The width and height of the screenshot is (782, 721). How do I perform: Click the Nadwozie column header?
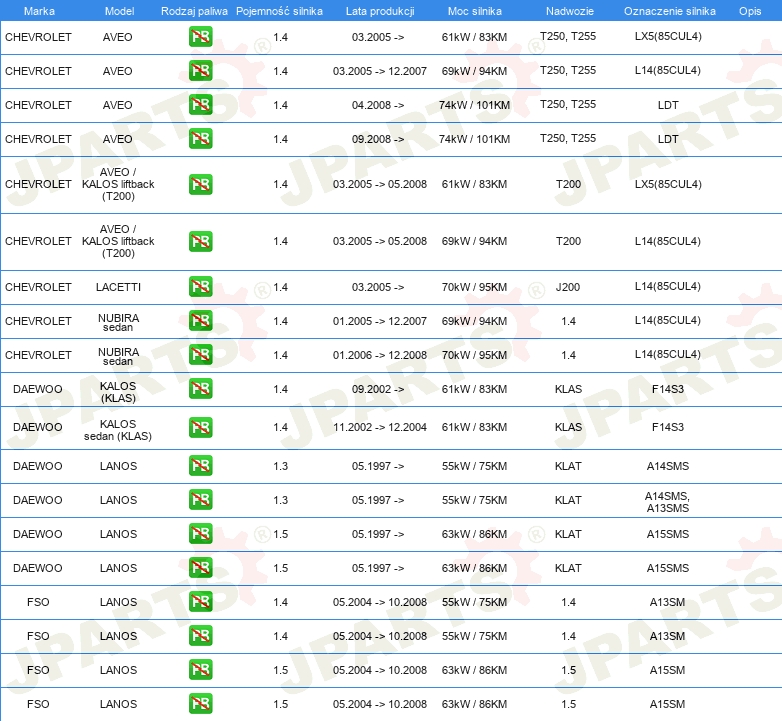click(x=570, y=11)
